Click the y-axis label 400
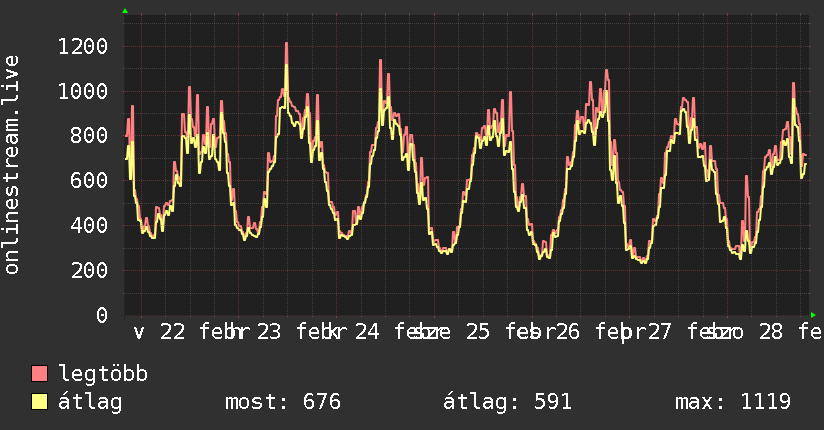Image resolution: width=824 pixels, height=430 pixels. [x=89, y=226]
